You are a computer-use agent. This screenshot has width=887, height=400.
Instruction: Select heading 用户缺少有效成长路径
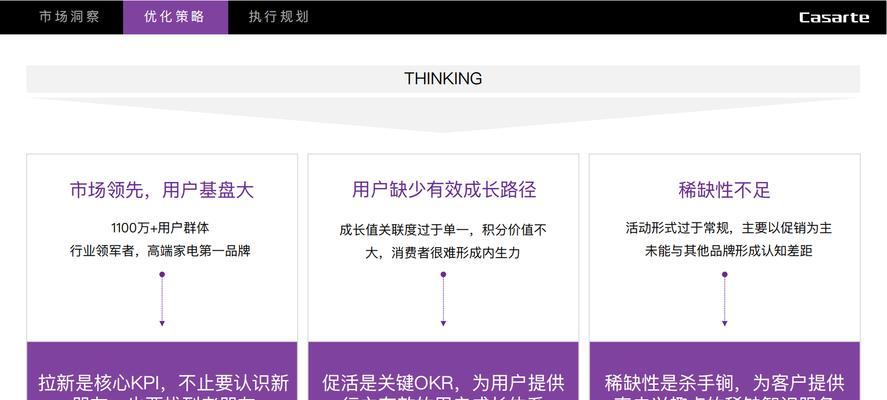pos(444,190)
